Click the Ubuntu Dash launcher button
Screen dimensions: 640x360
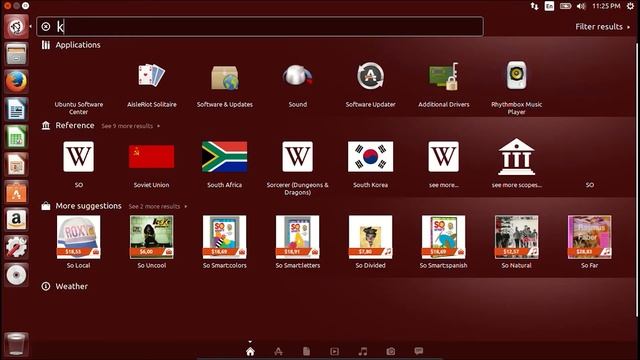16,27
